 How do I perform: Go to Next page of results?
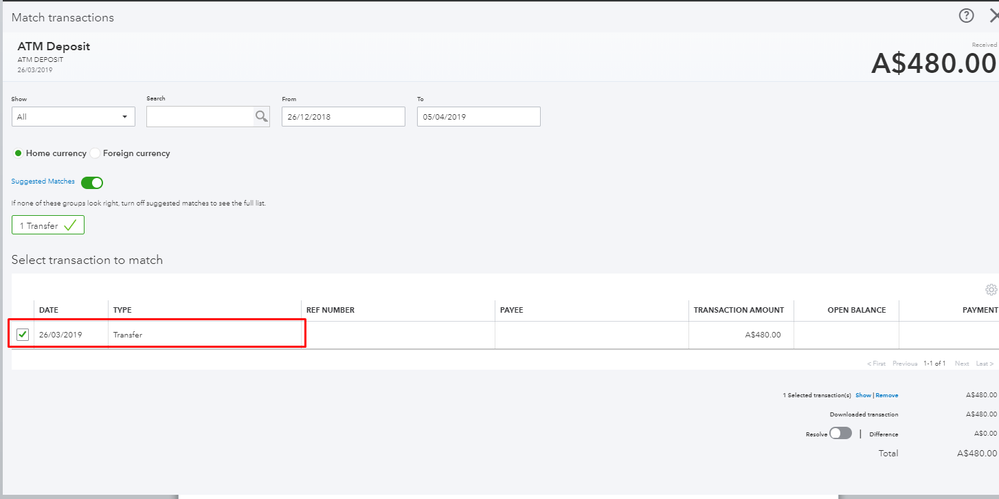[x=962, y=363]
